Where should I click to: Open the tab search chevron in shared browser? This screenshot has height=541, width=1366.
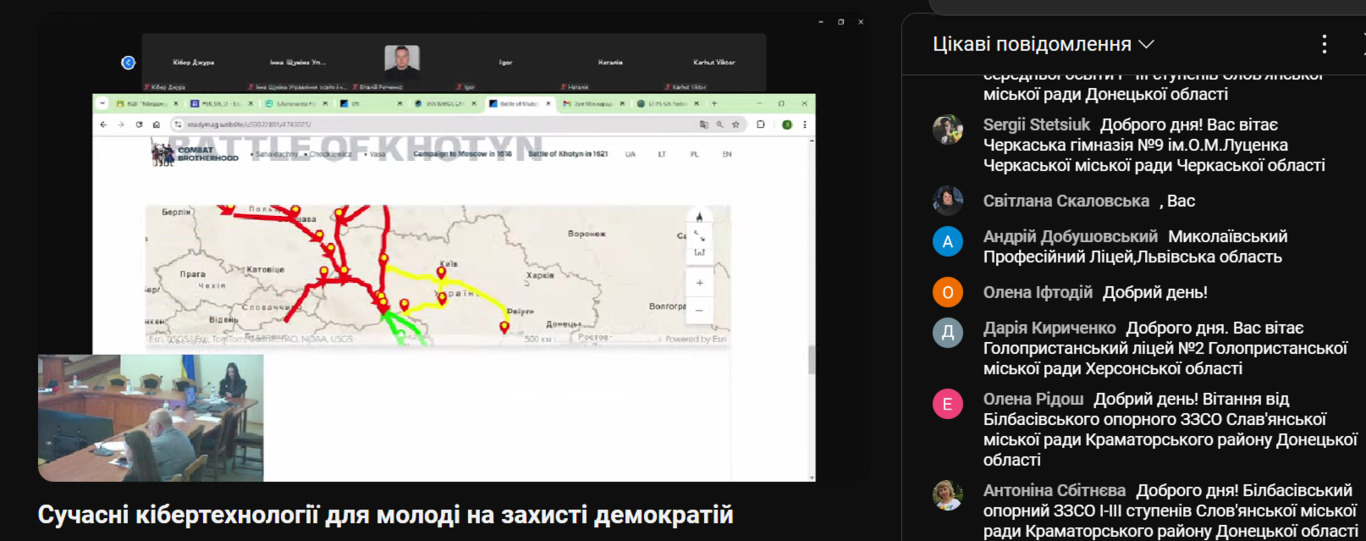pos(102,103)
